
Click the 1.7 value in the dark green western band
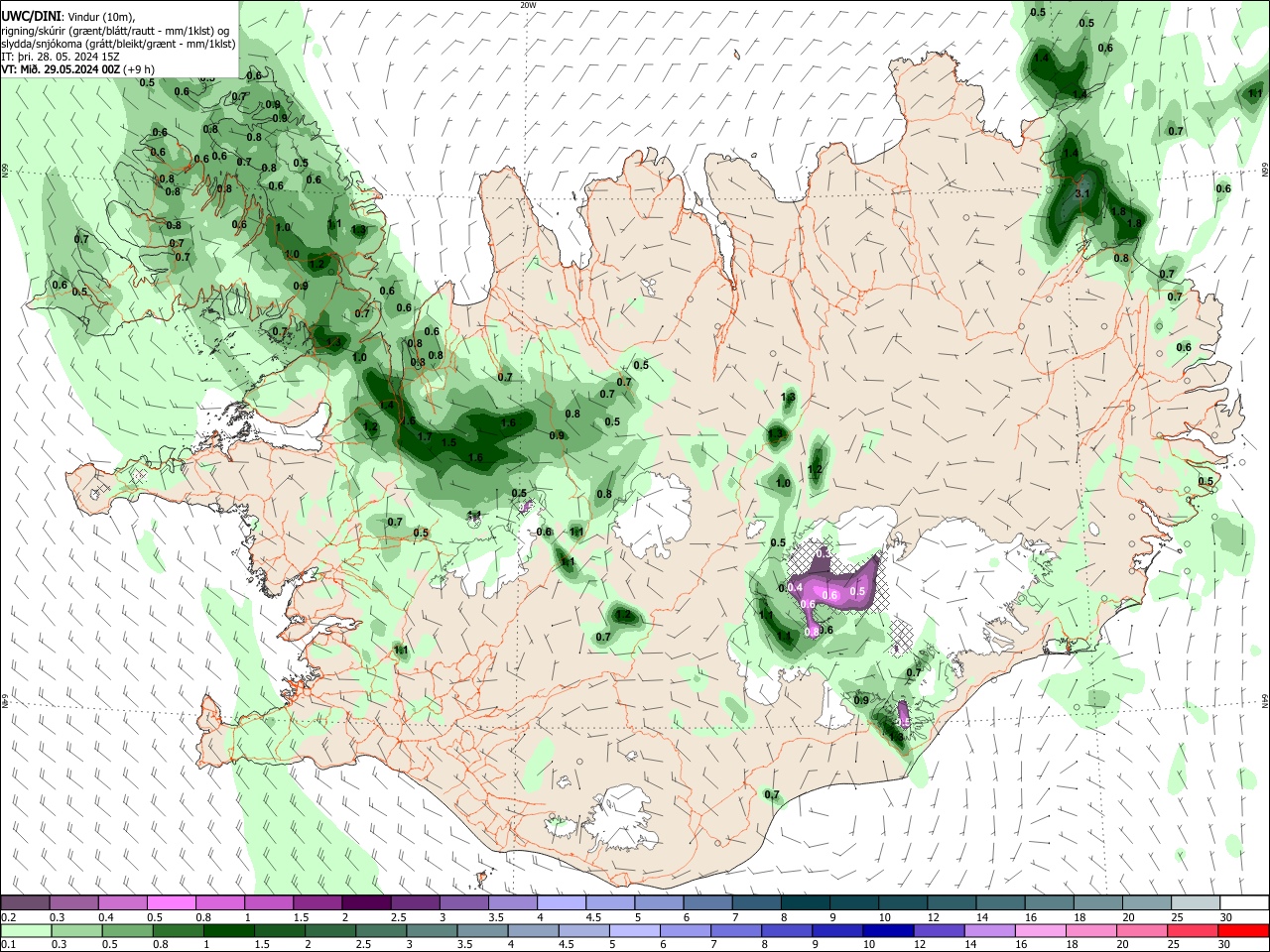(425, 437)
